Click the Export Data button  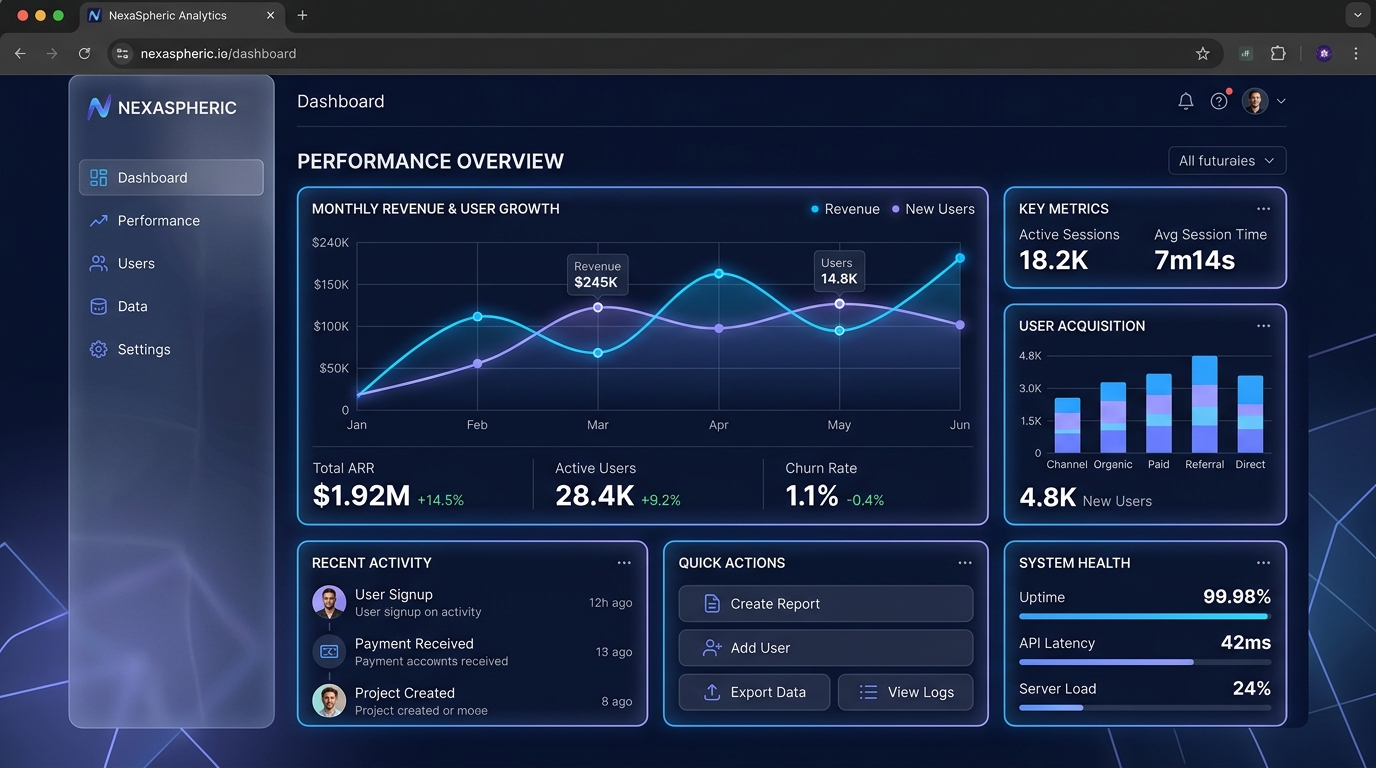[x=754, y=692]
